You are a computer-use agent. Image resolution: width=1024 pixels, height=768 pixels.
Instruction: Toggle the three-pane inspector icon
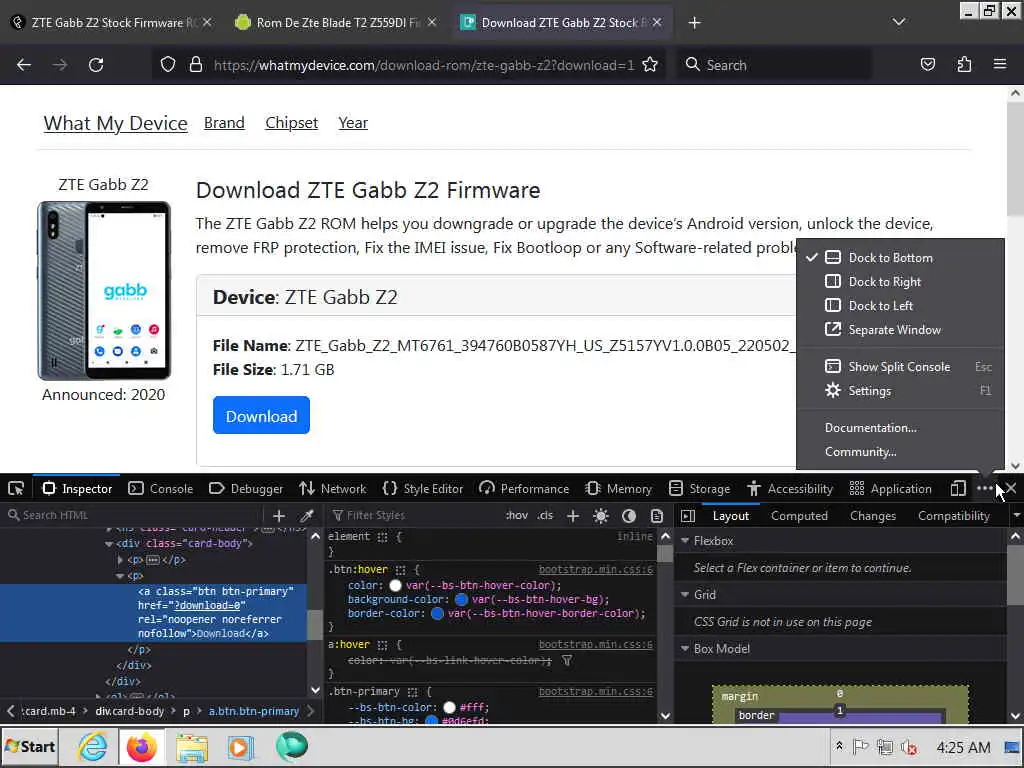pyautogui.click(x=688, y=515)
